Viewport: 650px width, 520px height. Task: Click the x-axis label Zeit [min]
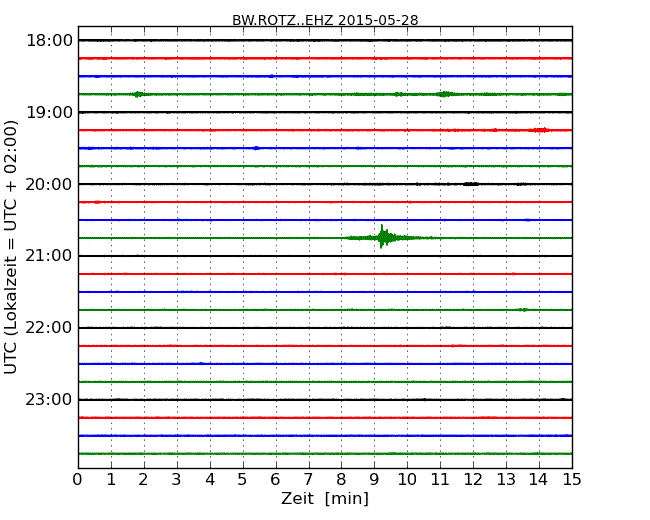tap(325, 498)
